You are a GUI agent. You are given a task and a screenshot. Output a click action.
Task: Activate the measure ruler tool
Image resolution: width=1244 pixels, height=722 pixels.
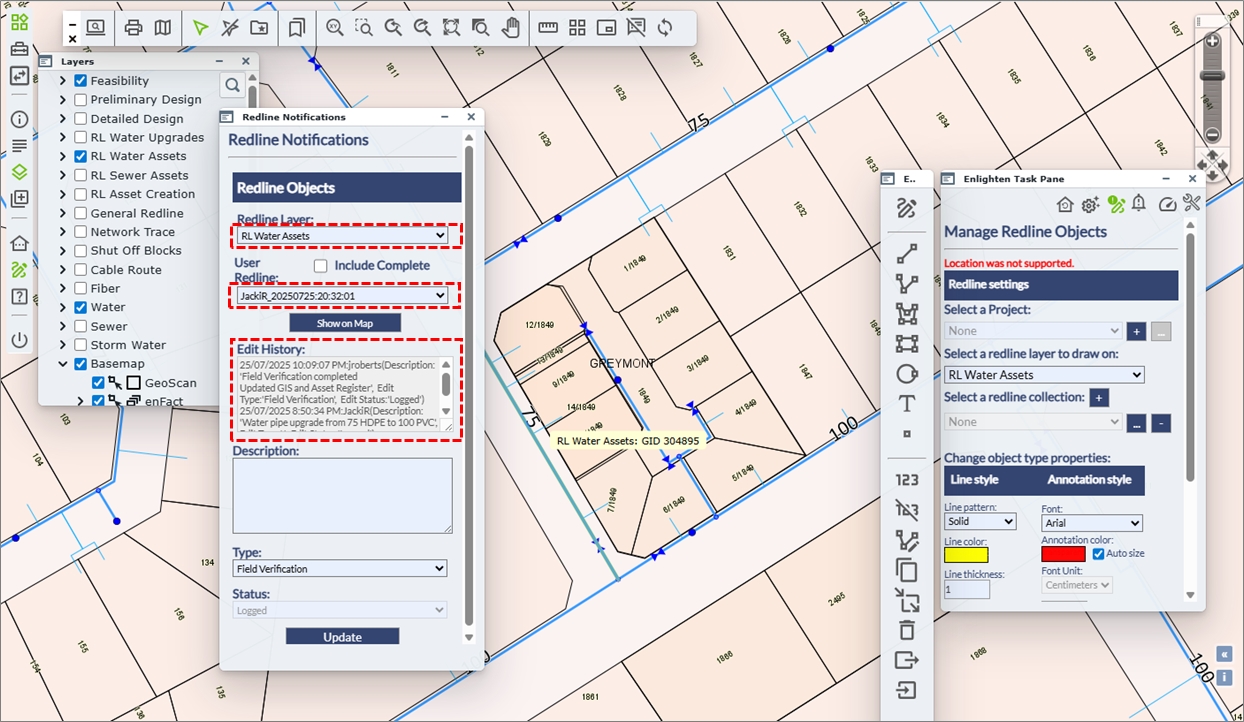pyautogui.click(x=547, y=28)
